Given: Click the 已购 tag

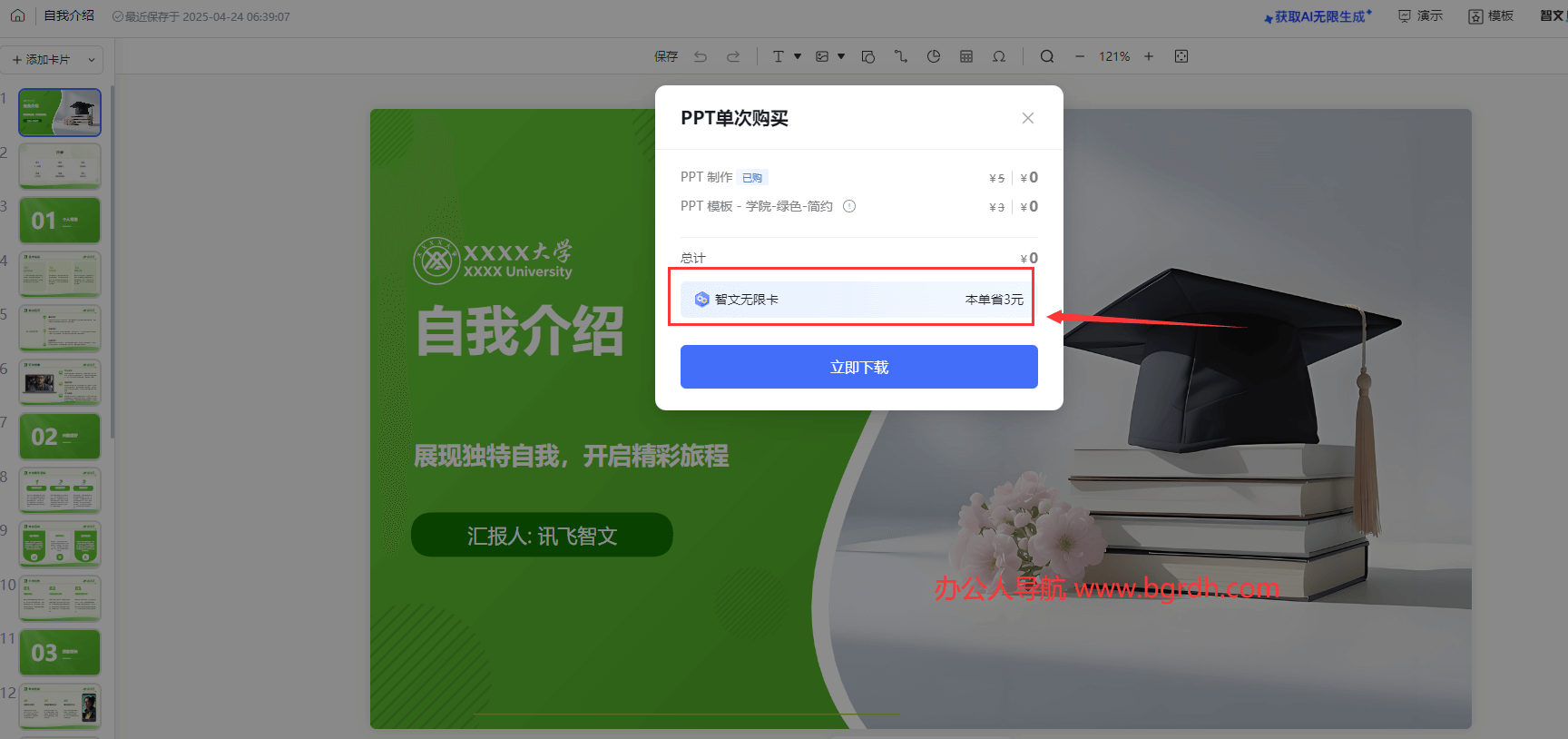Looking at the screenshot, I should [x=752, y=178].
